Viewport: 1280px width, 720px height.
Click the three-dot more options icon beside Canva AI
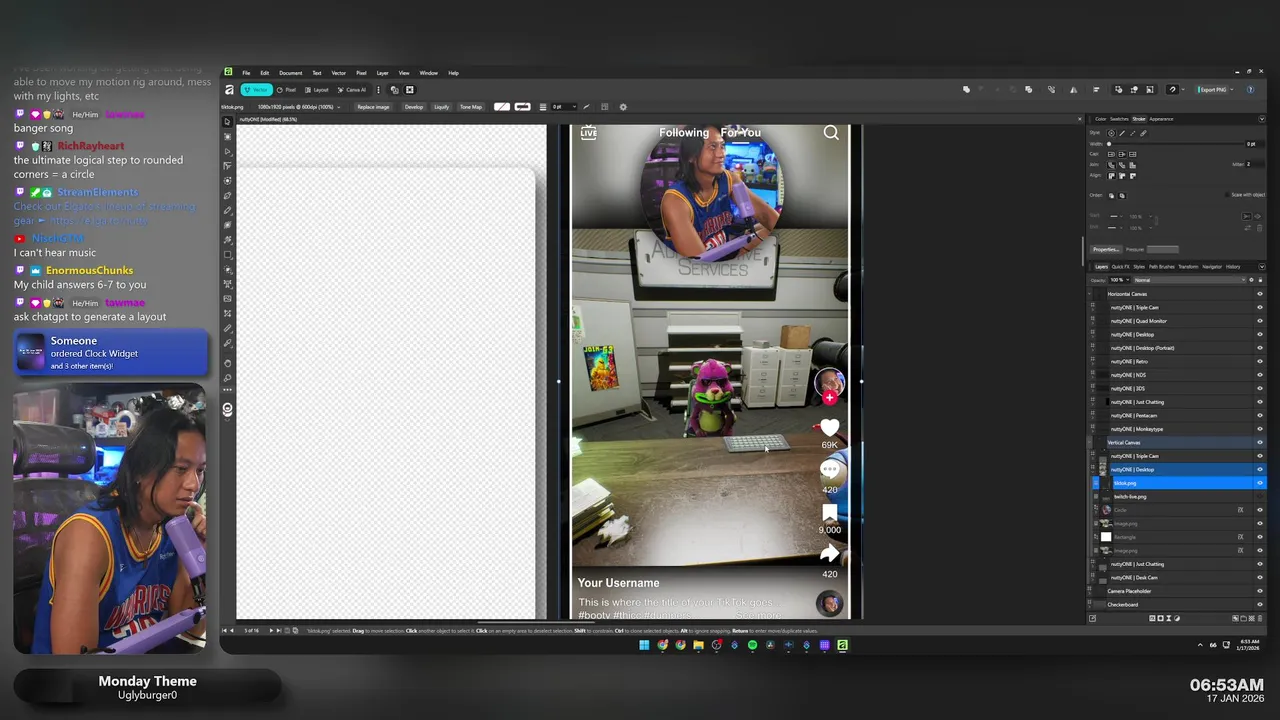click(x=378, y=90)
